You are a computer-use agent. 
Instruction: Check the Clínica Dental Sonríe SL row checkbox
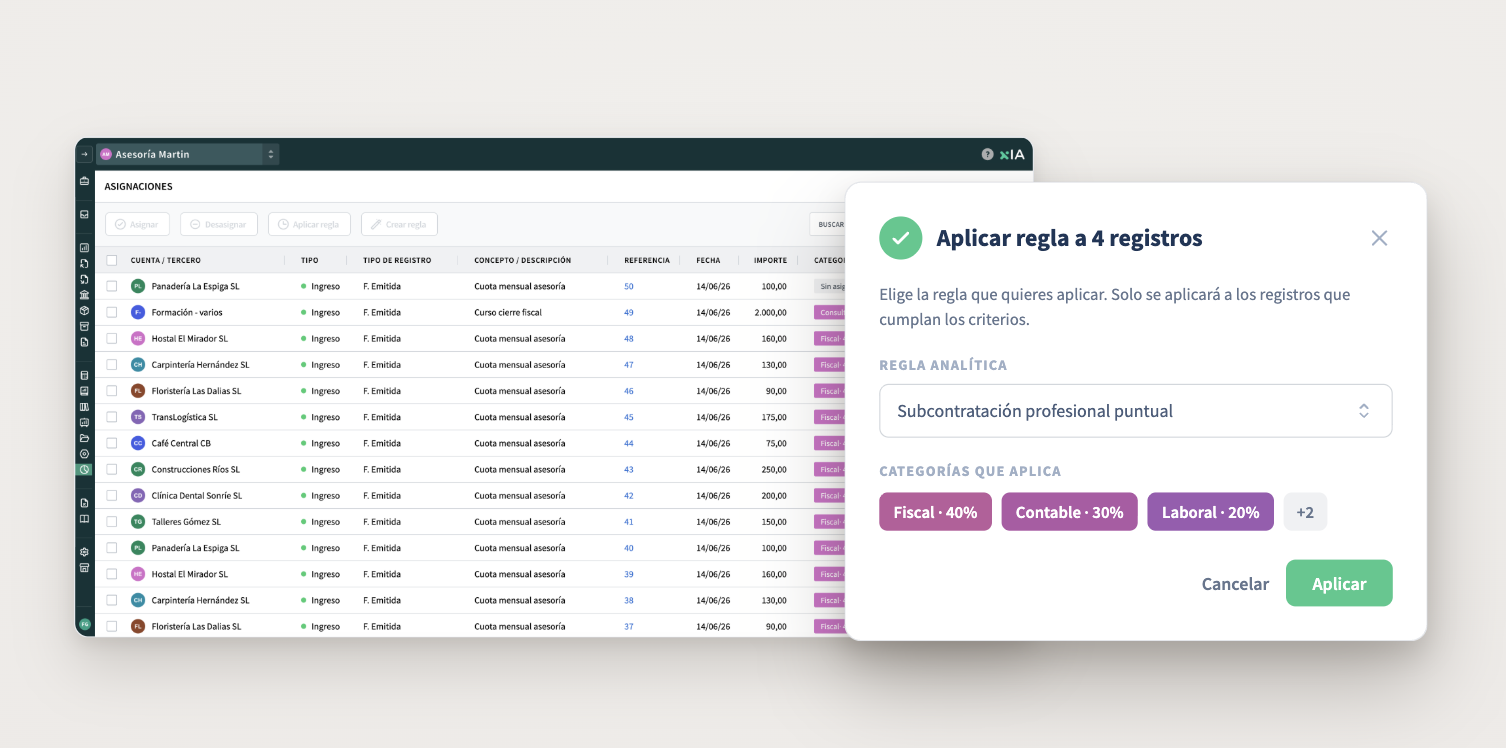[112, 495]
